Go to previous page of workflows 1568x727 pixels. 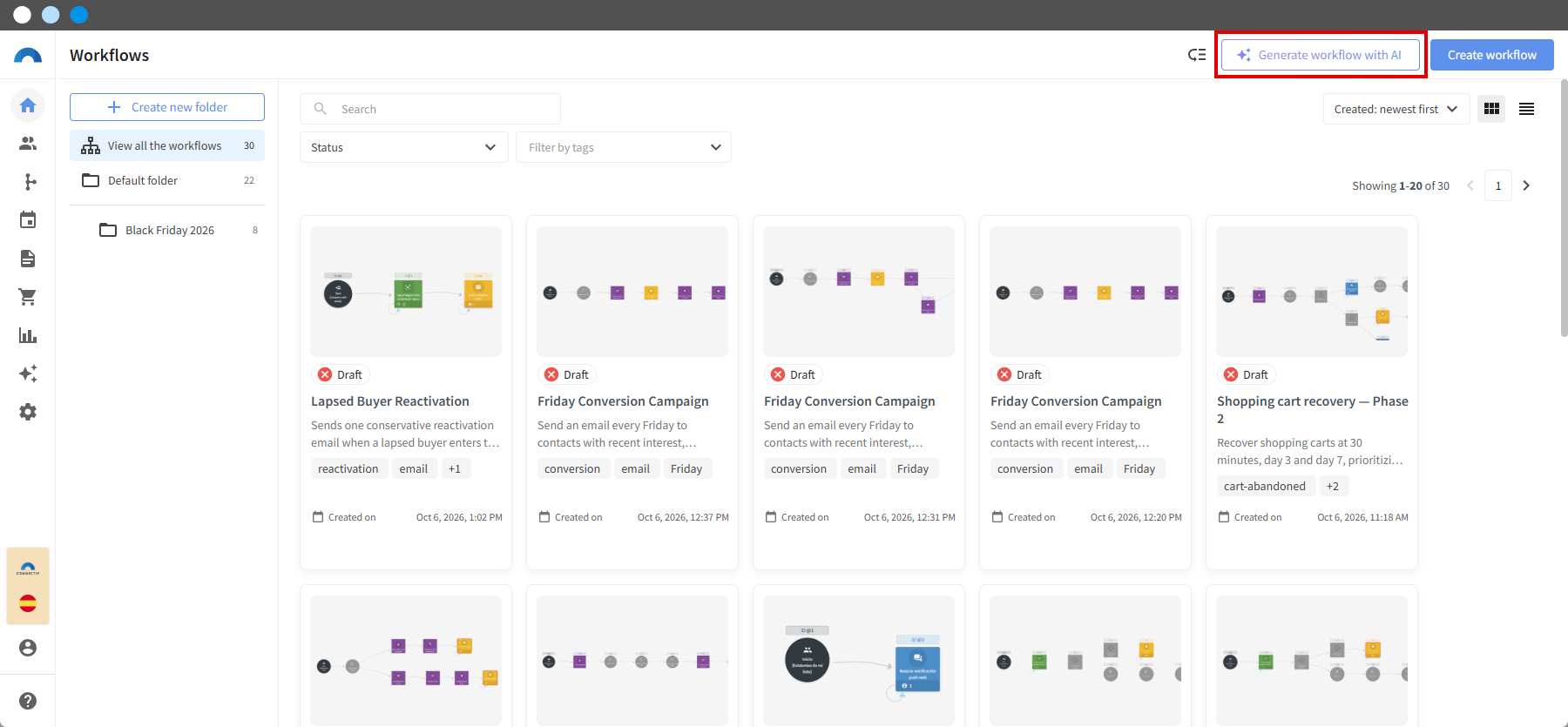tap(1470, 185)
